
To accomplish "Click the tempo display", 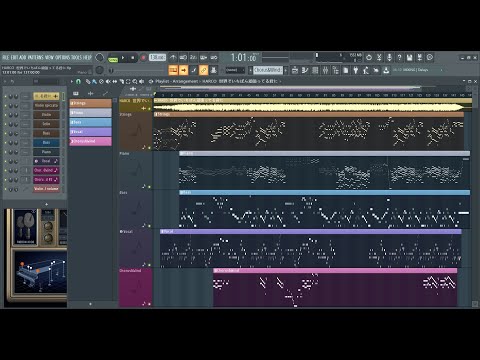I will tap(157, 57).
